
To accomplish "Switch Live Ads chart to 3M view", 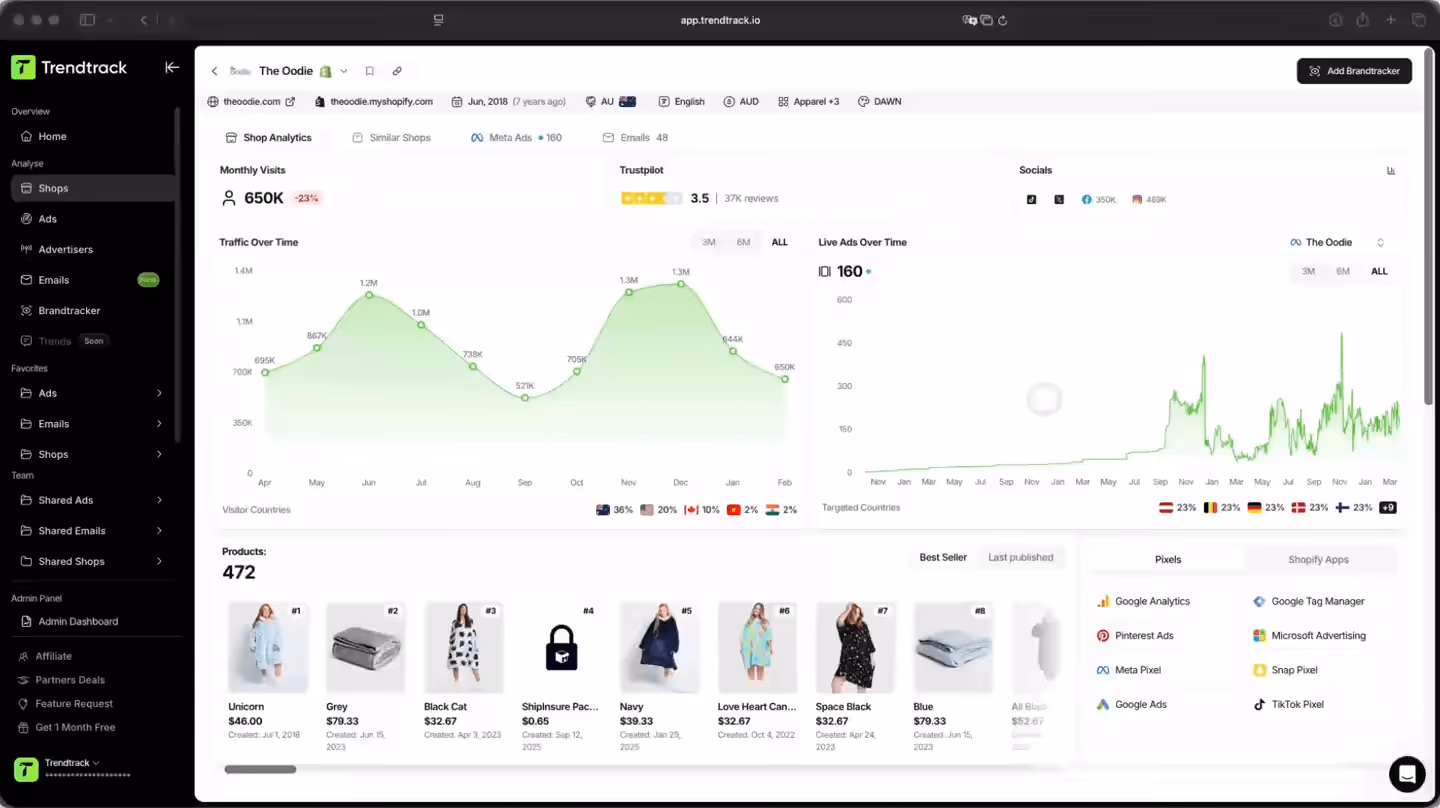I will [x=1308, y=271].
